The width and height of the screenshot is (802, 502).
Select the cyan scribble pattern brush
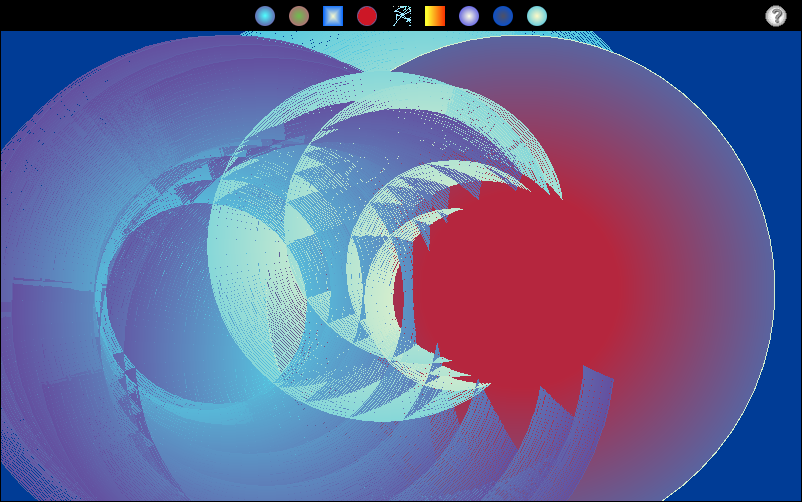tap(402, 16)
